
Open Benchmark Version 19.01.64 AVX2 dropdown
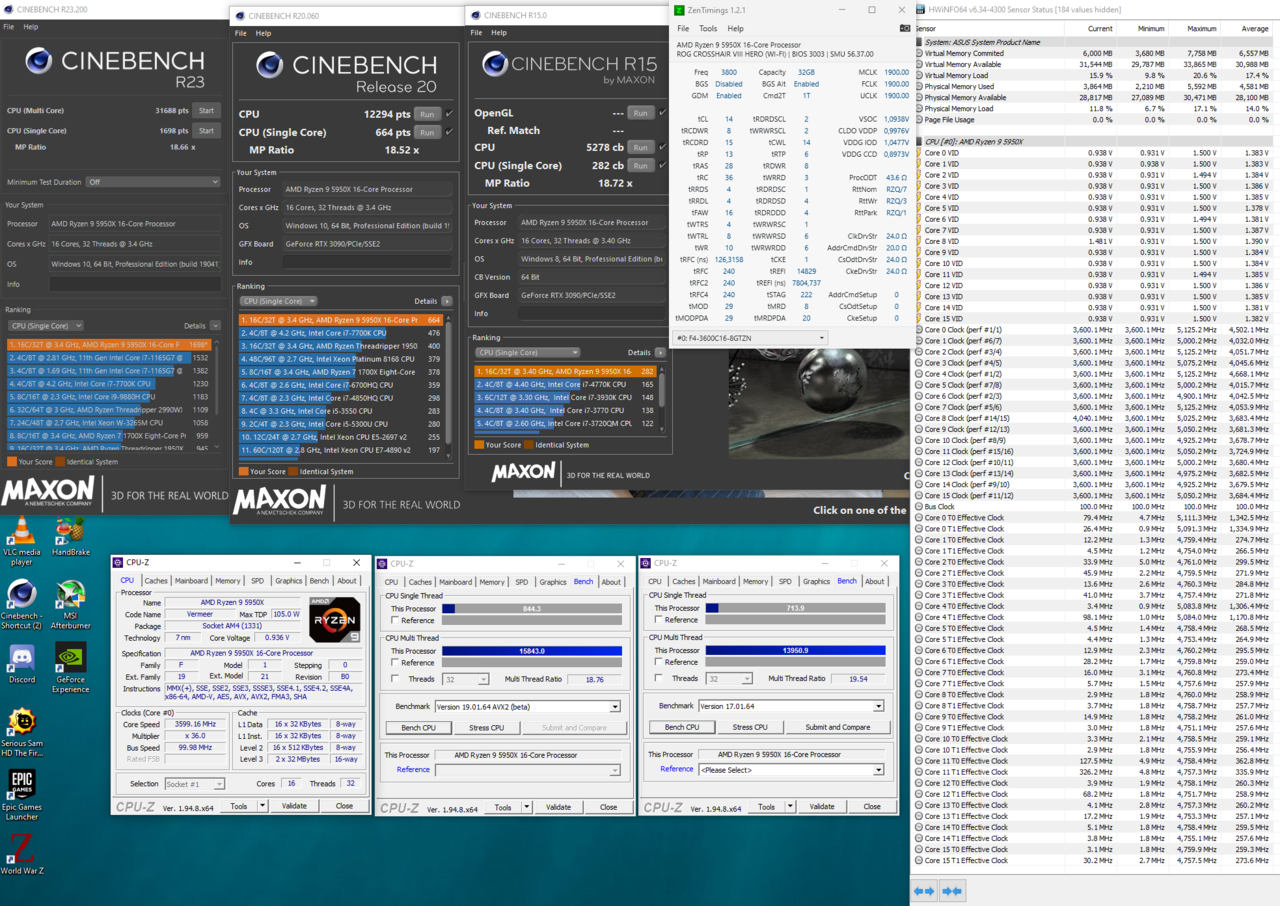pos(529,706)
